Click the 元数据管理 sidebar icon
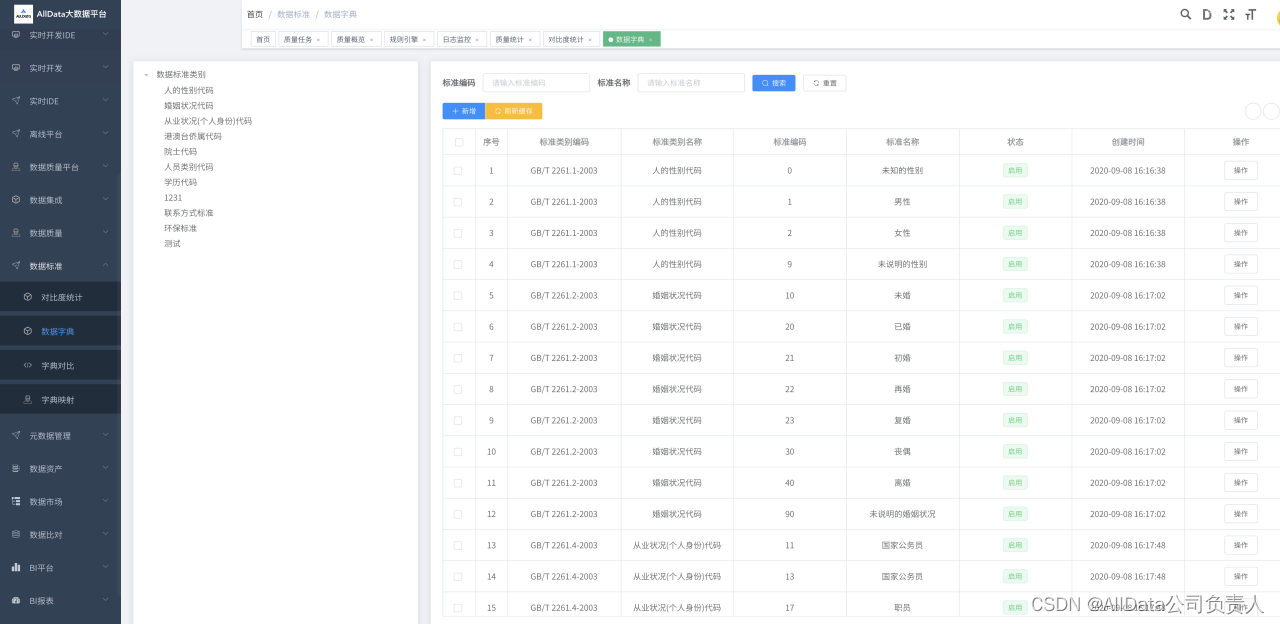This screenshot has height=624, width=1280. coord(16,436)
